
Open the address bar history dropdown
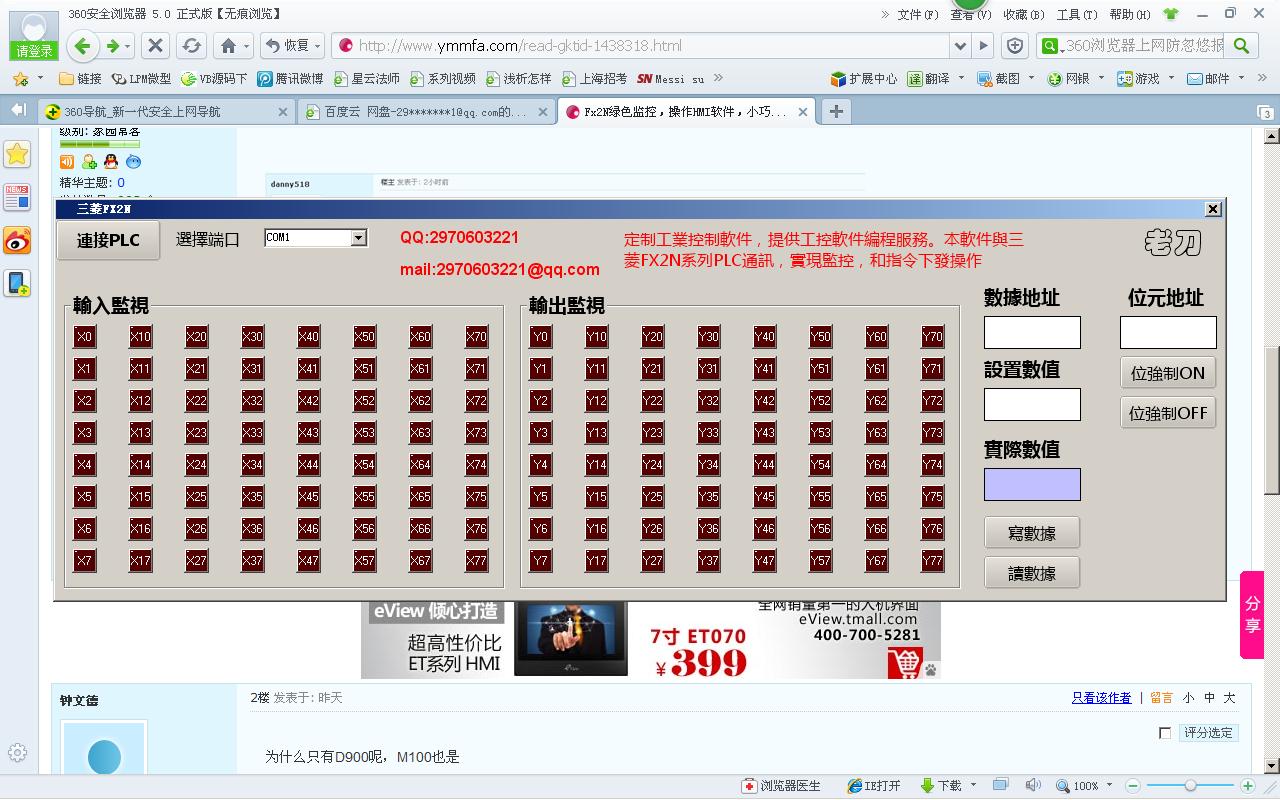(x=961, y=46)
